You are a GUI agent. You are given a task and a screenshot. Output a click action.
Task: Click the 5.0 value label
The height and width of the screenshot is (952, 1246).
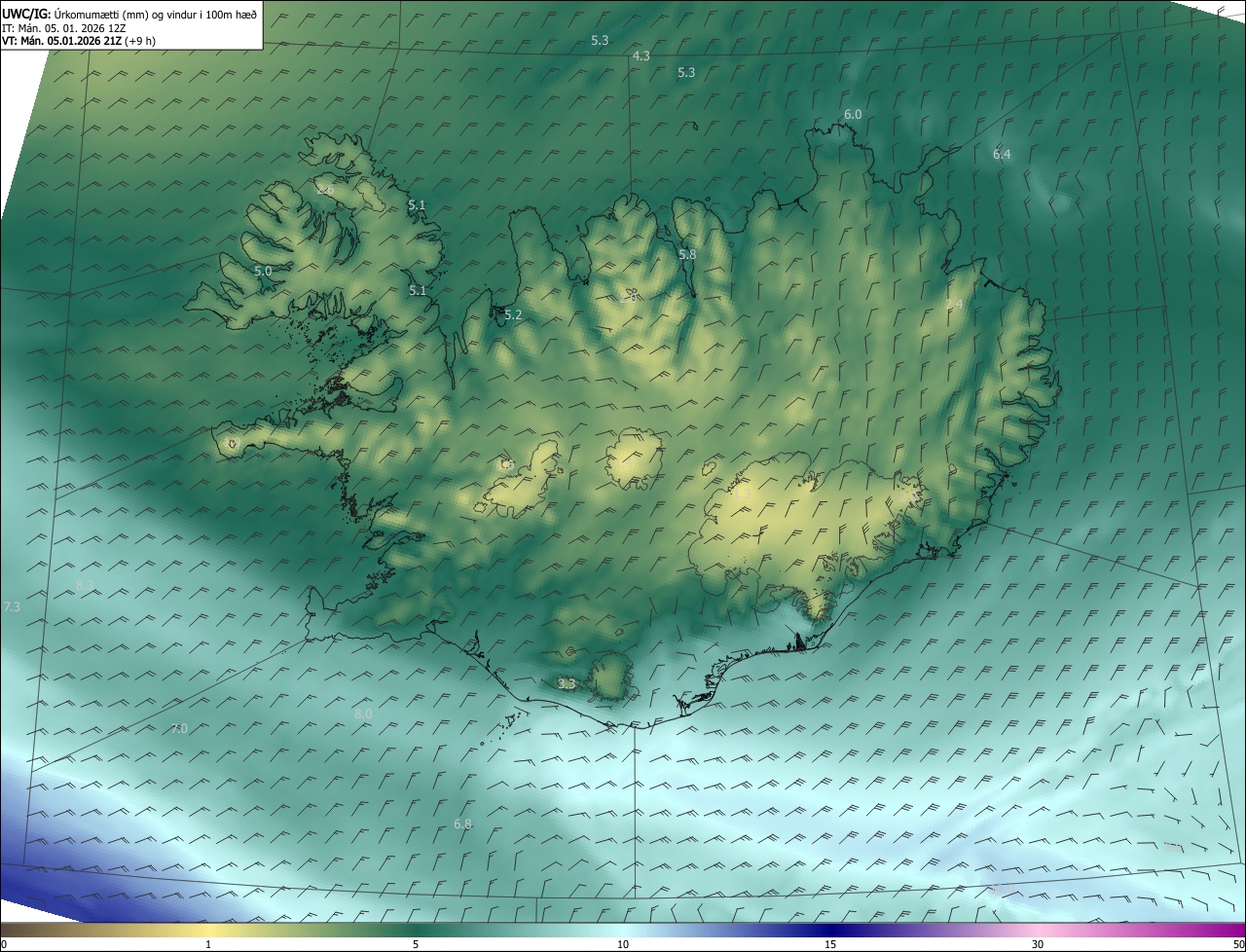[x=263, y=271]
